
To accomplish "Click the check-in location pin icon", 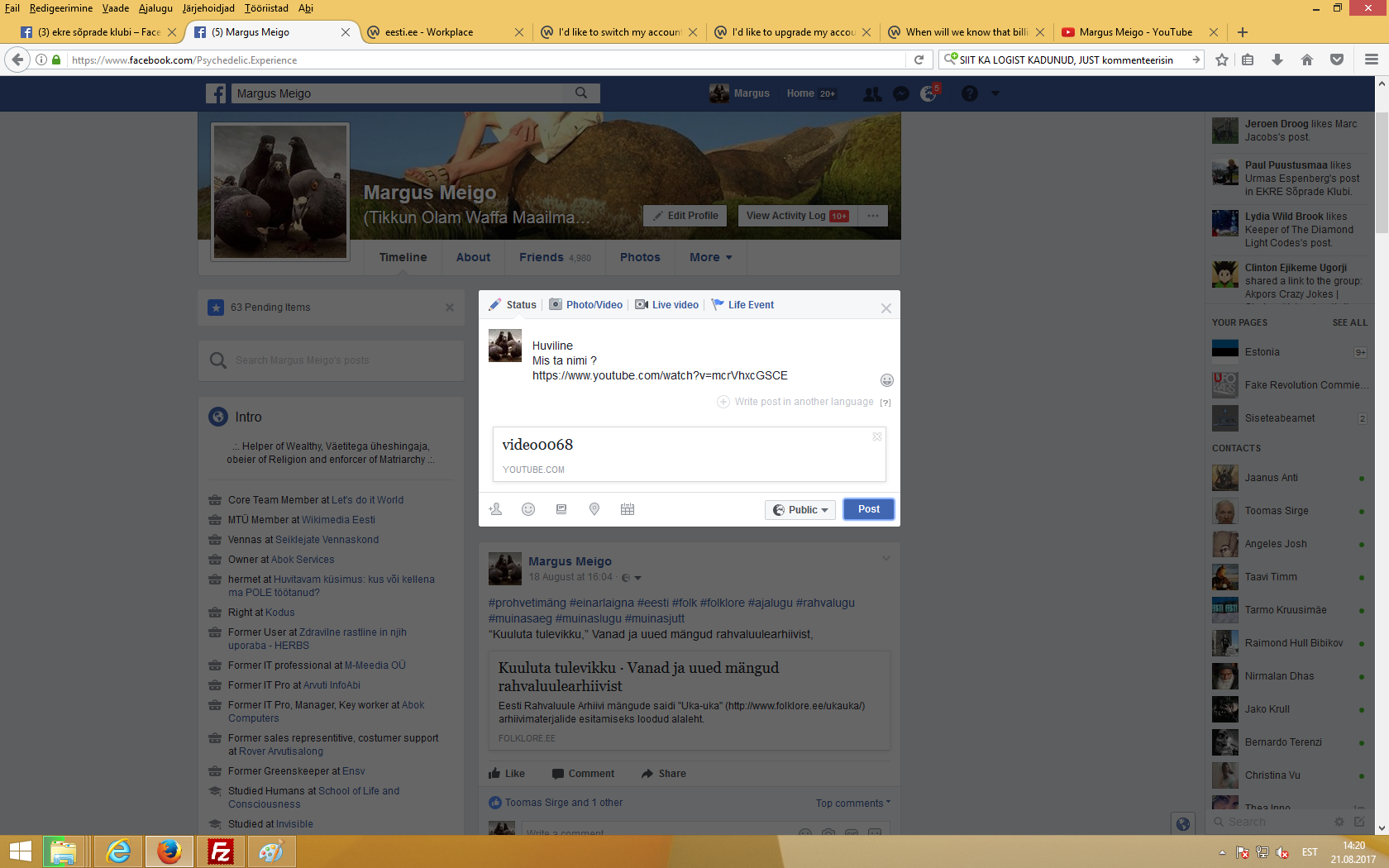I will pos(594,509).
